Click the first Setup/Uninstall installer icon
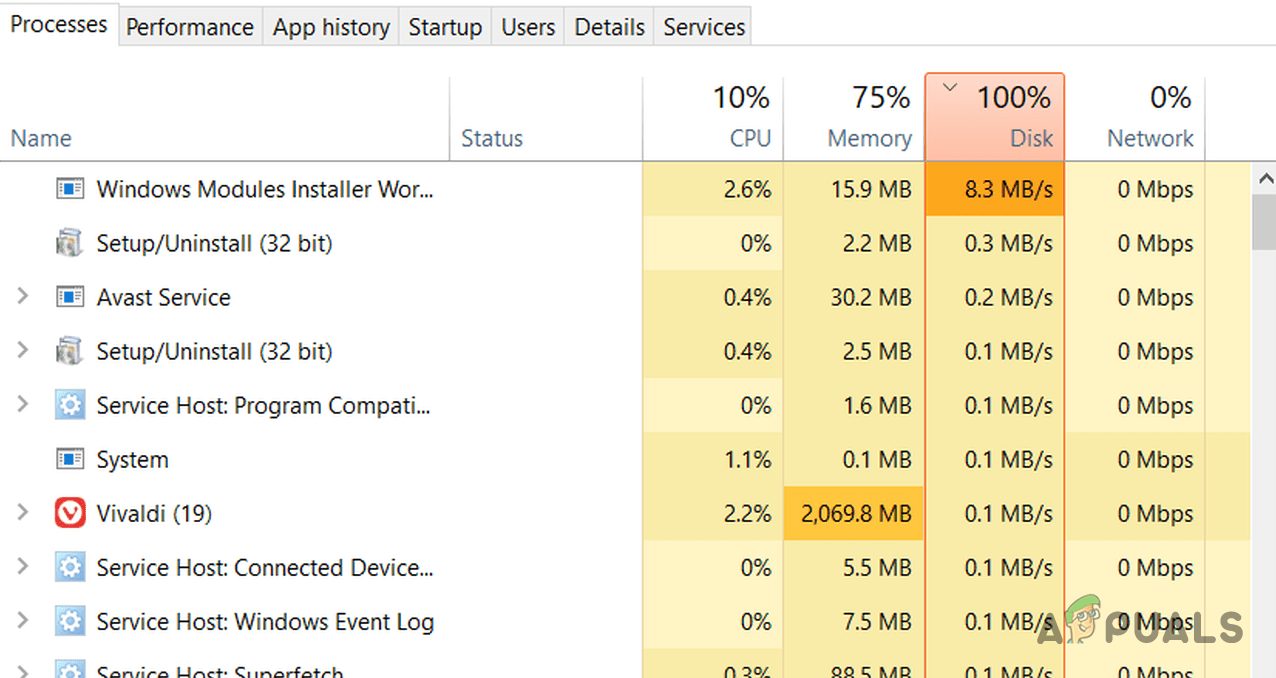 point(69,243)
